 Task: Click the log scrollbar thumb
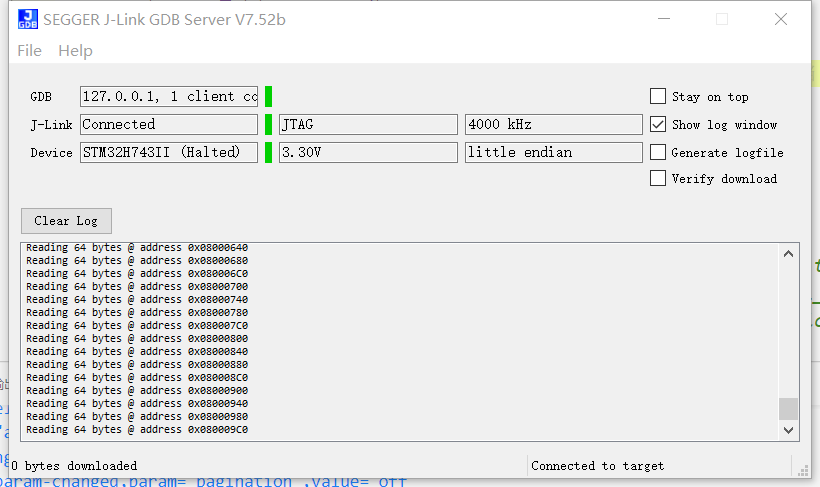click(x=789, y=409)
